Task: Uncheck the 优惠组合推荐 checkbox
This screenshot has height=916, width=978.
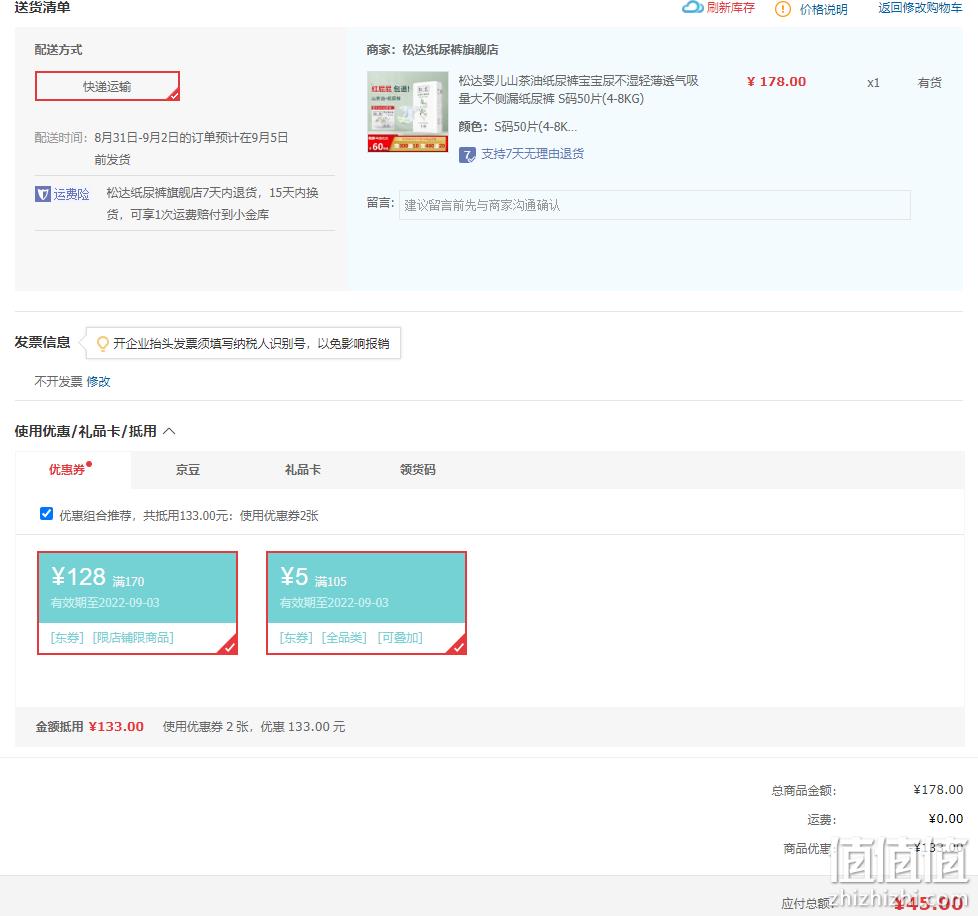Action: point(46,513)
